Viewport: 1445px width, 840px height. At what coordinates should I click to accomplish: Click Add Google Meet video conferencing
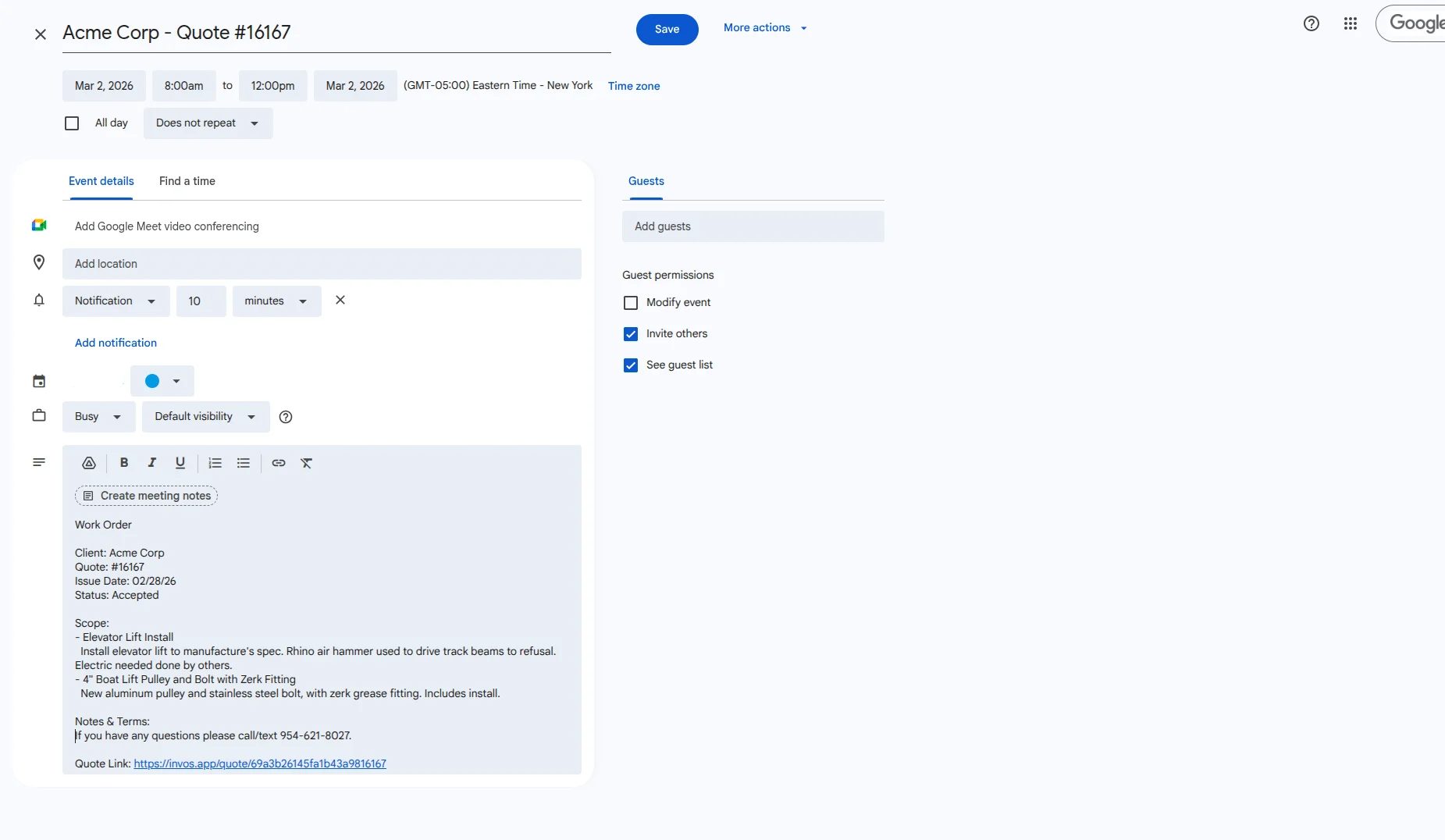pos(167,226)
